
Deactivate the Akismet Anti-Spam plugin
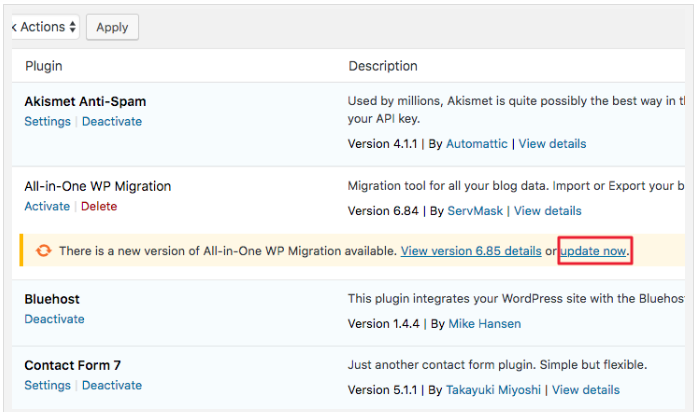tap(112, 122)
